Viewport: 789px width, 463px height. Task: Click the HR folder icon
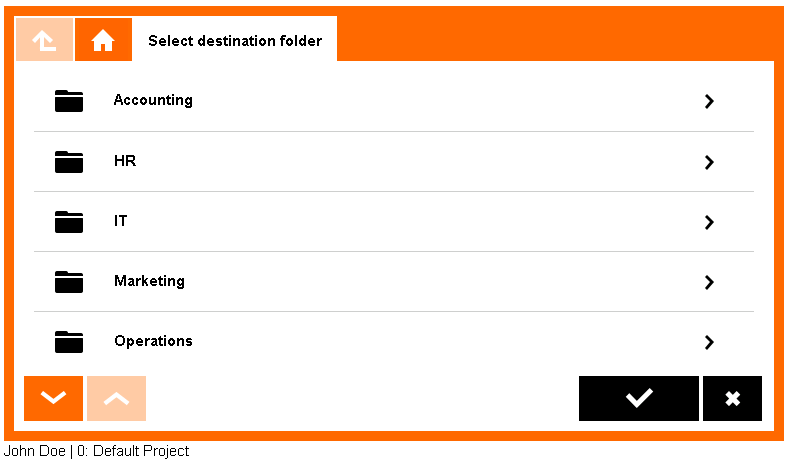(x=69, y=161)
